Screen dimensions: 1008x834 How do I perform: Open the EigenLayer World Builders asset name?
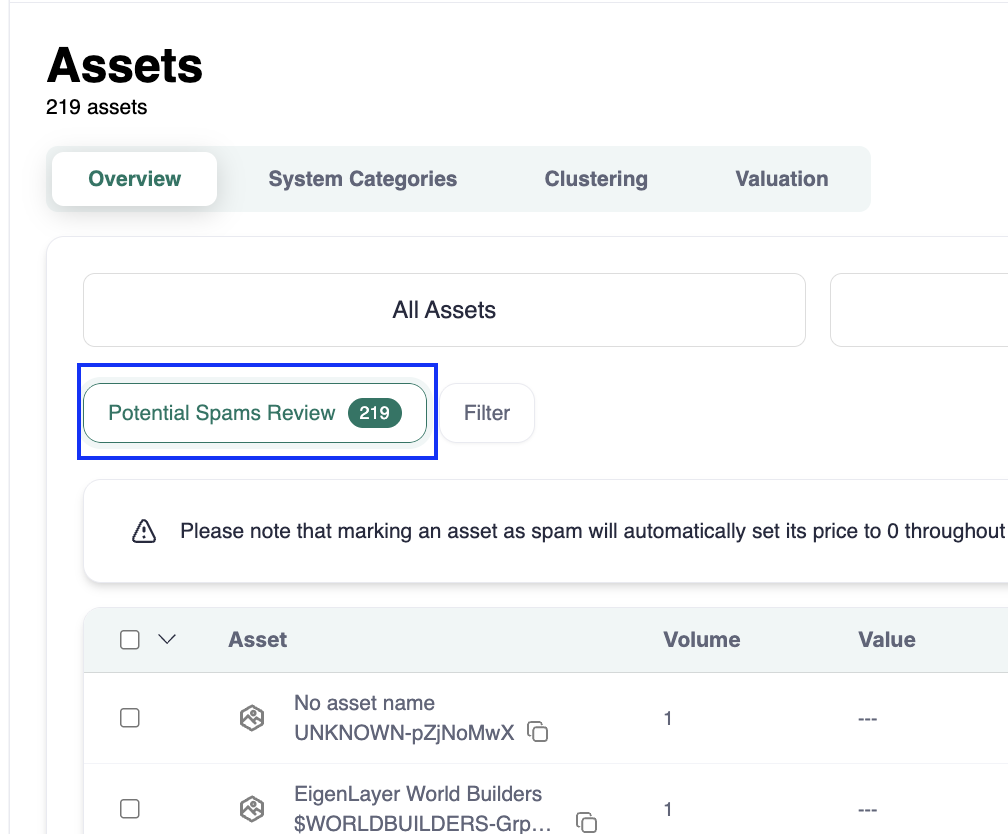pyautogui.click(x=418, y=794)
